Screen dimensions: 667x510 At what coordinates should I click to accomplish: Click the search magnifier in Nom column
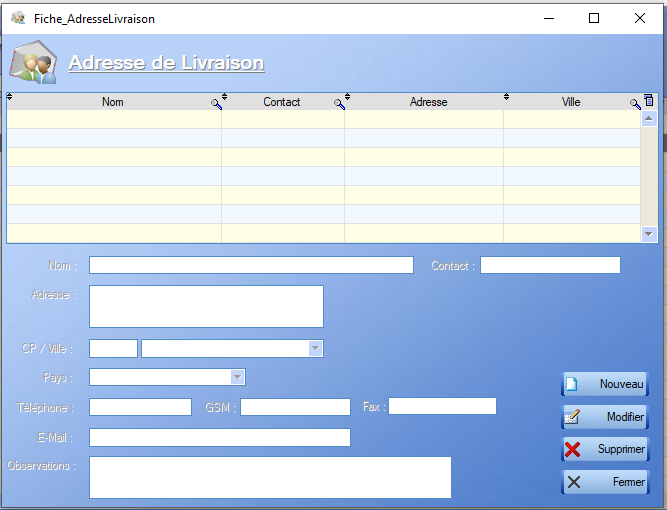pyautogui.click(x=215, y=103)
